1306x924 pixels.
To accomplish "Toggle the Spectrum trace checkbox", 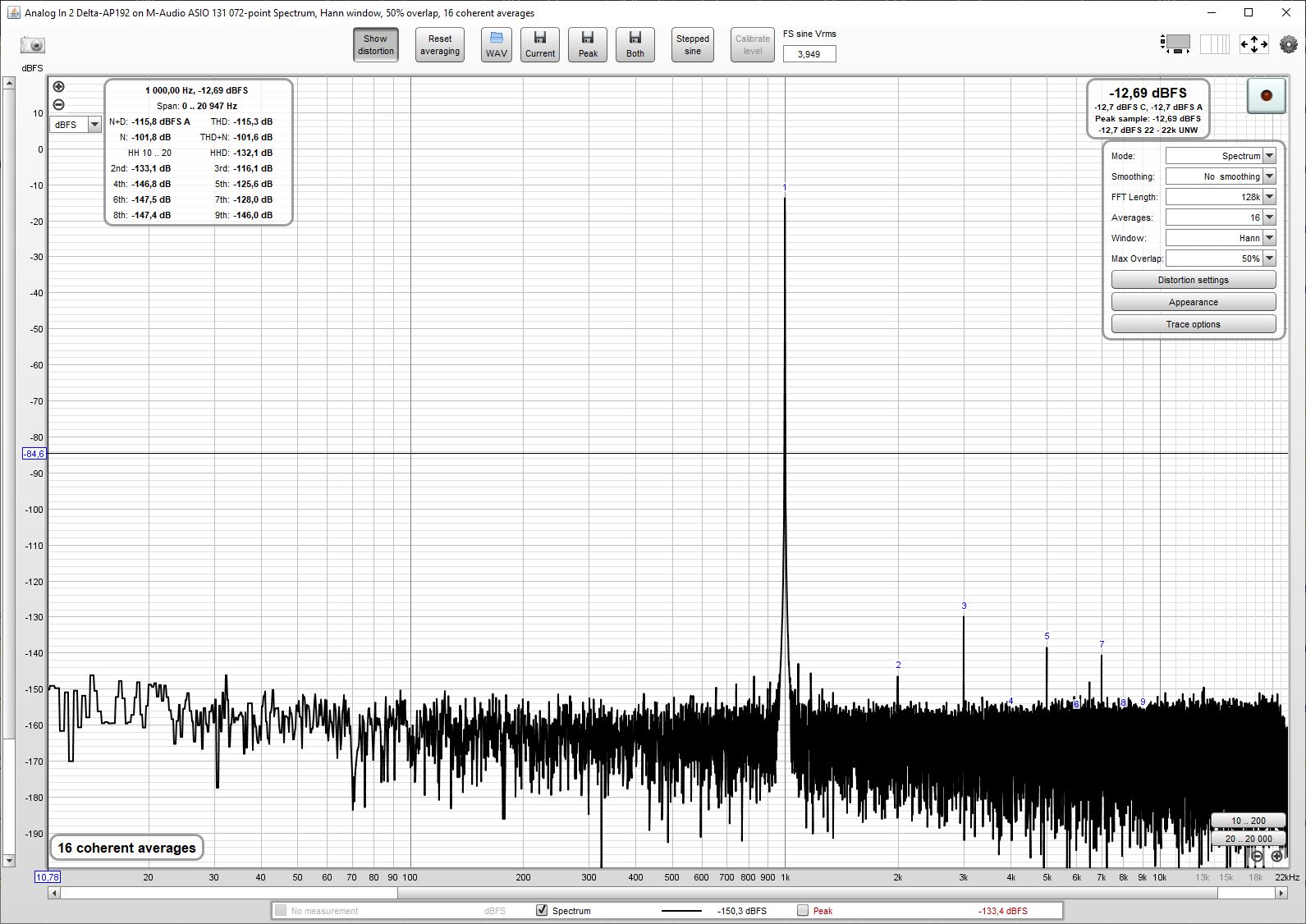I will pos(542,910).
